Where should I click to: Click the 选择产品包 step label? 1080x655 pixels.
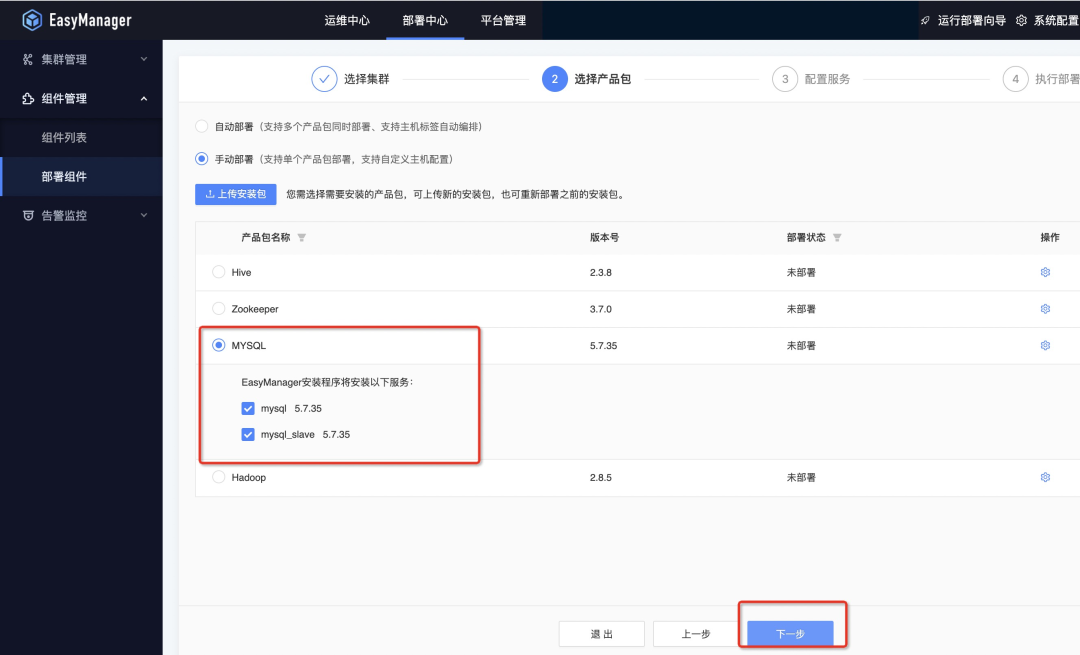pos(603,79)
